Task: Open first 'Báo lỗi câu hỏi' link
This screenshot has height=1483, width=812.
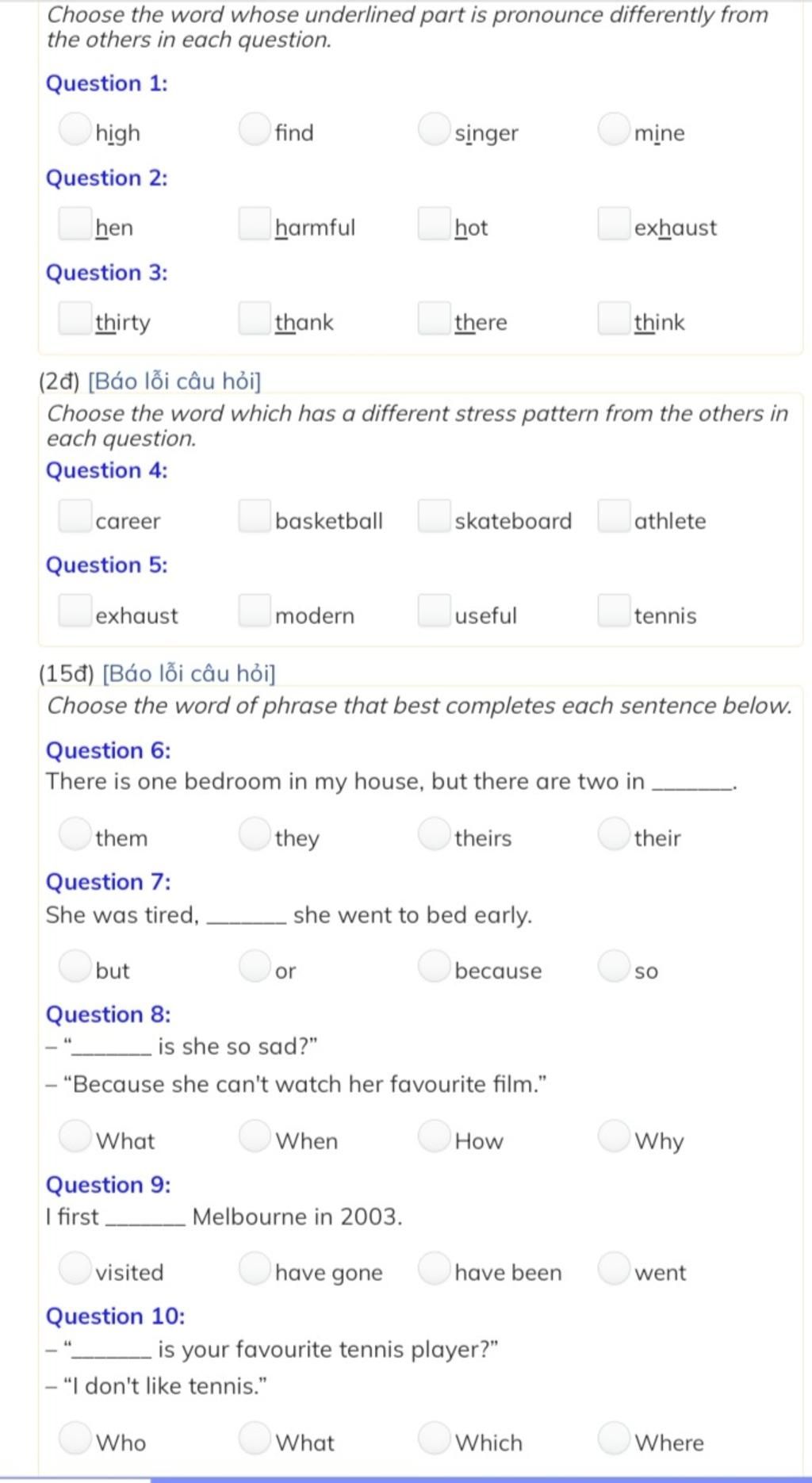Action: point(174,381)
